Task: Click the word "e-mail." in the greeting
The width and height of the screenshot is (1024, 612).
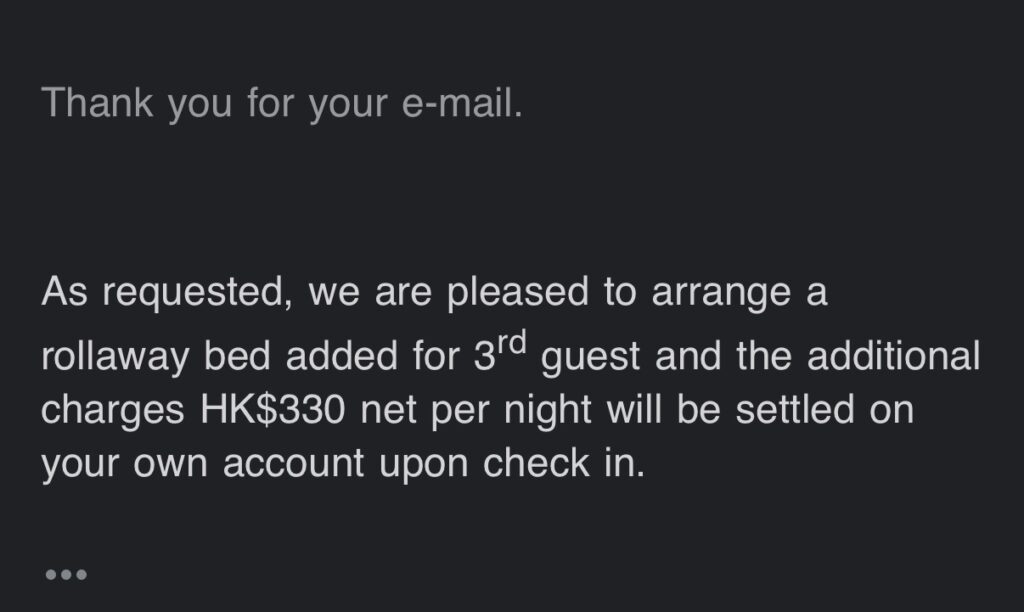Action: [x=462, y=103]
